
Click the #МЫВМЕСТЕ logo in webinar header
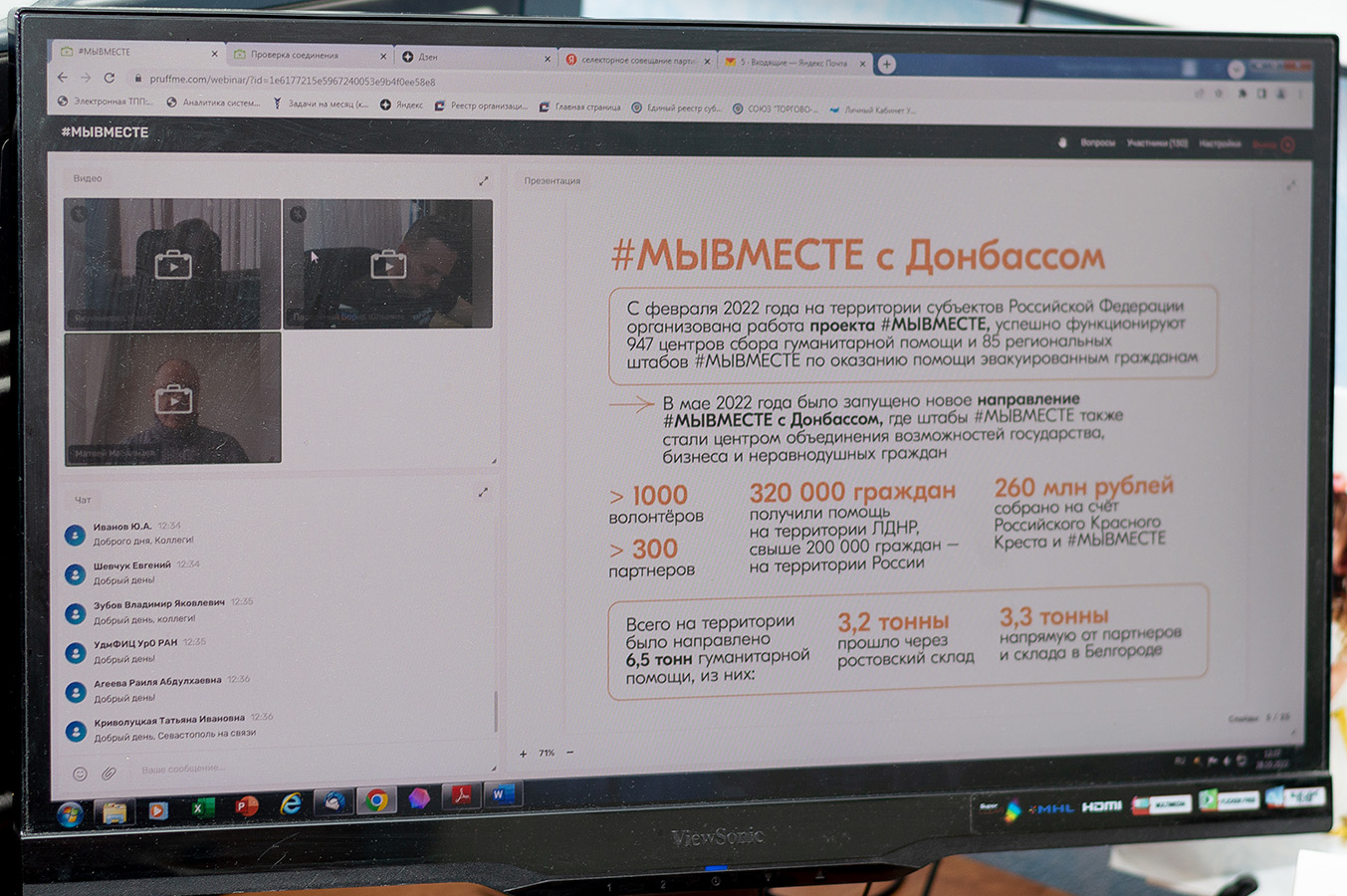click(x=105, y=131)
